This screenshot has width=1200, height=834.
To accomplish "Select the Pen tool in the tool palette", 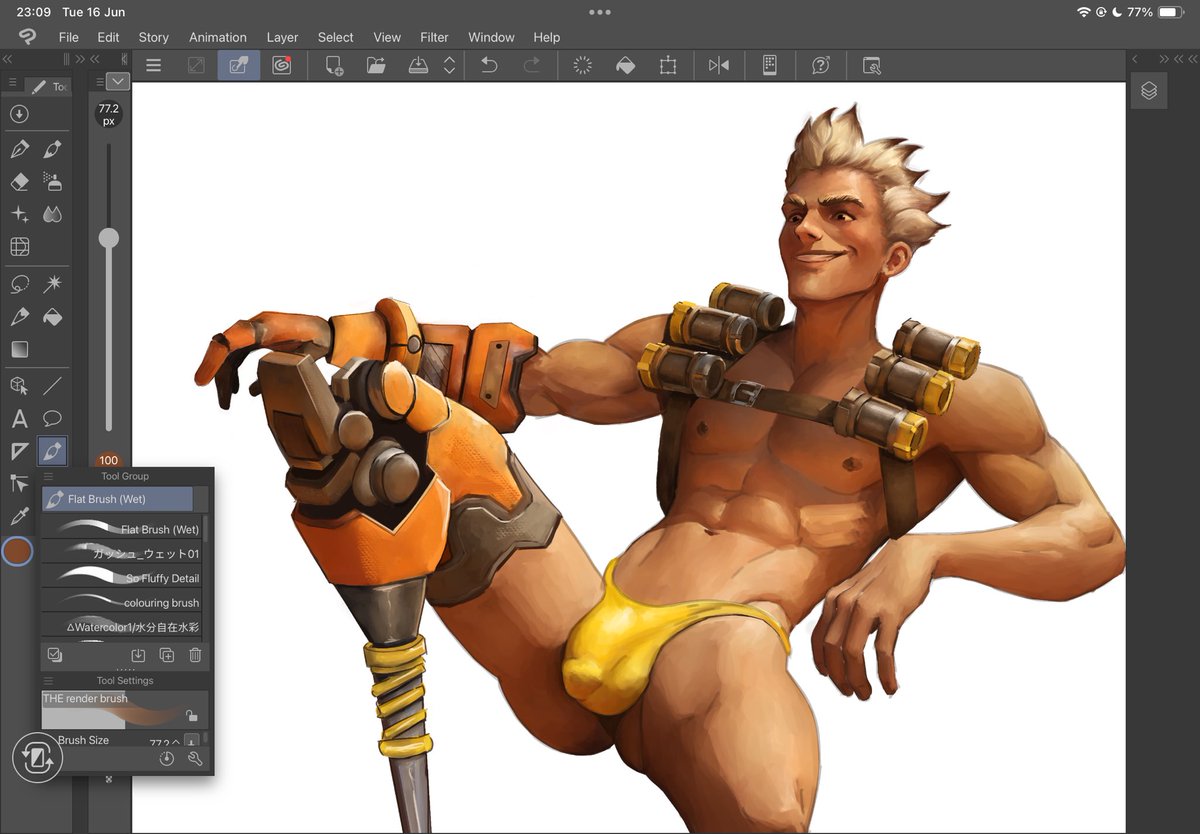I will (x=19, y=149).
